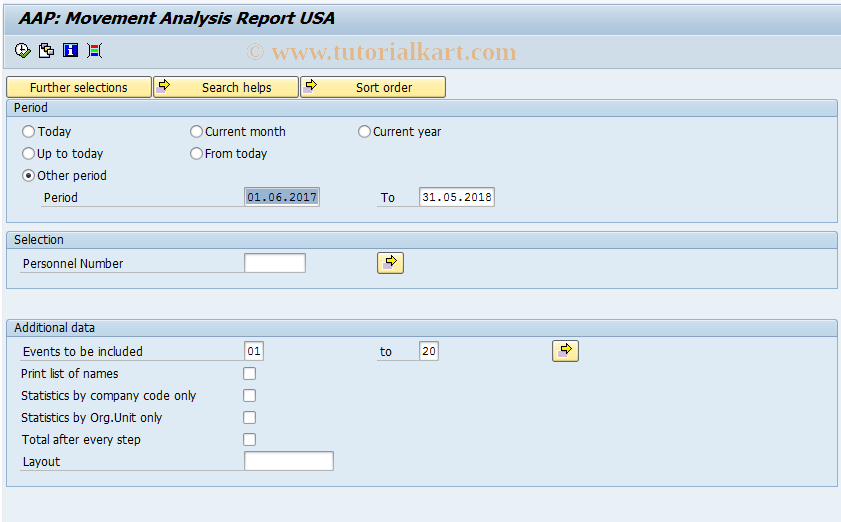Enable Statistics by company code only checkbox

(x=249, y=395)
